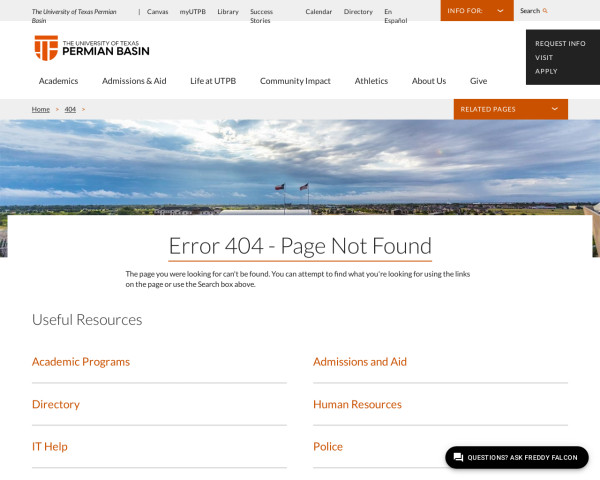Expand the RELATED PAGES dropdown chevron
Screen dimensions: 600x480
point(554,109)
